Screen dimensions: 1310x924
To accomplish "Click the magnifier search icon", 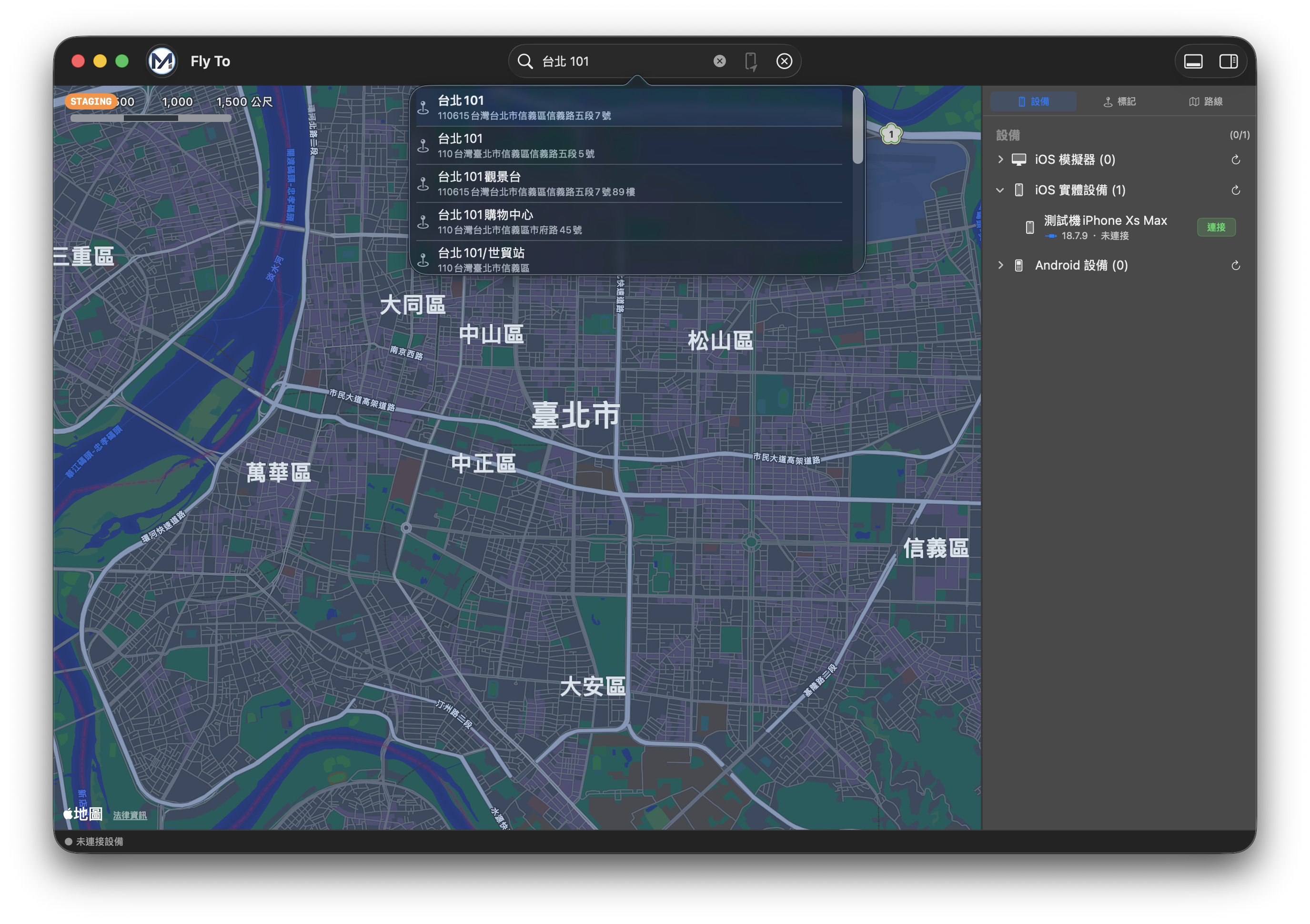I will click(x=525, y=61).
